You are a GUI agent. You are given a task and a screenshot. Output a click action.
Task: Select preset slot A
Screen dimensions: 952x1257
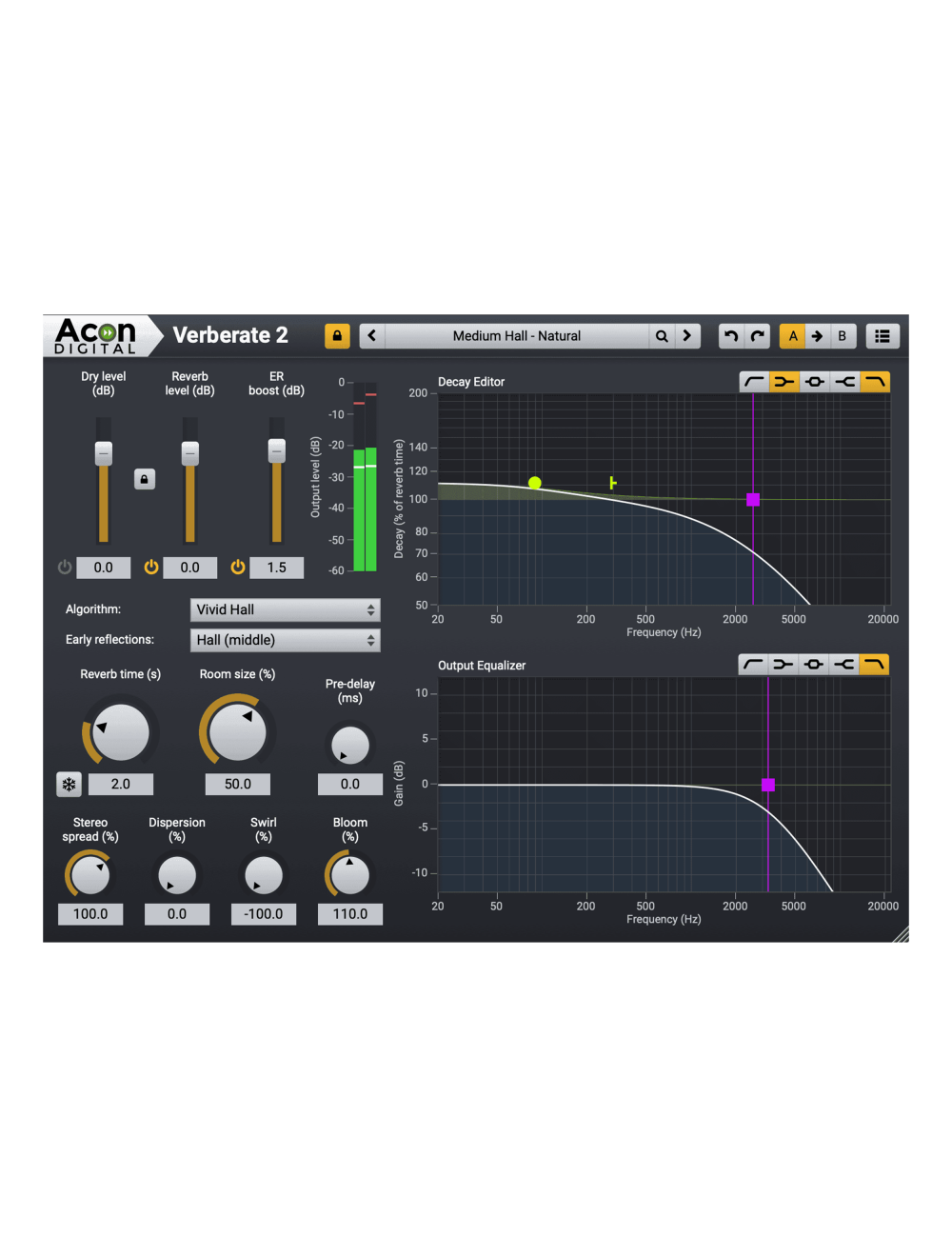pyautogui.click(x=793, y=335)
